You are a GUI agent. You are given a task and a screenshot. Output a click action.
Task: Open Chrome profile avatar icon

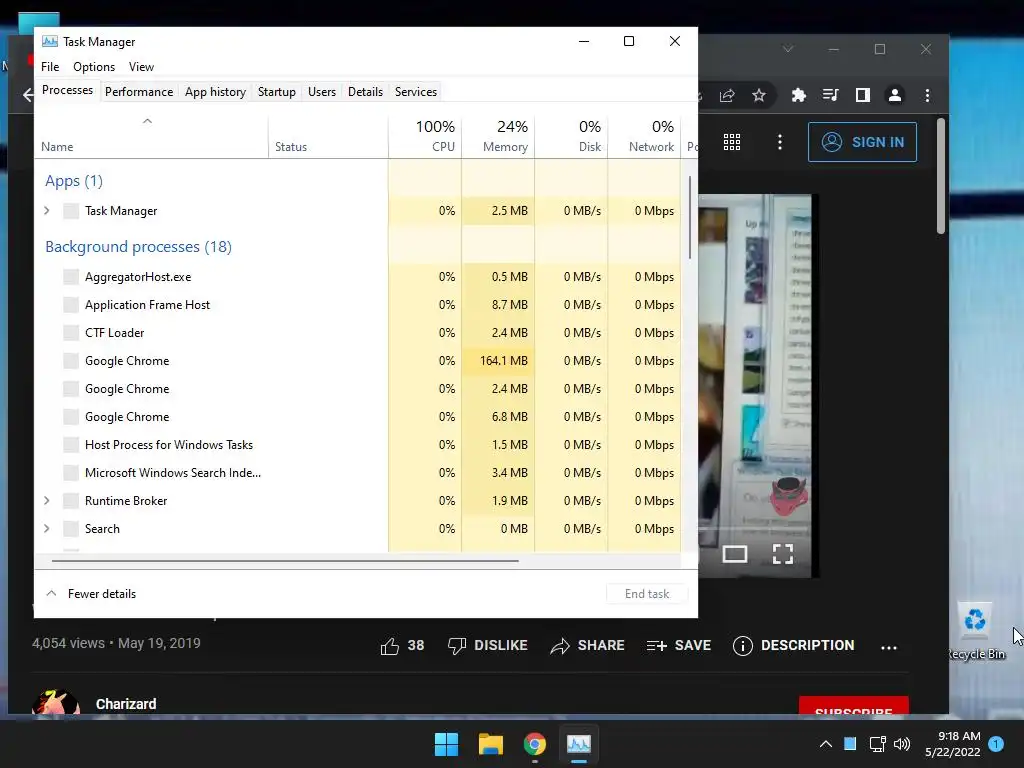click(x=895, y=95)
